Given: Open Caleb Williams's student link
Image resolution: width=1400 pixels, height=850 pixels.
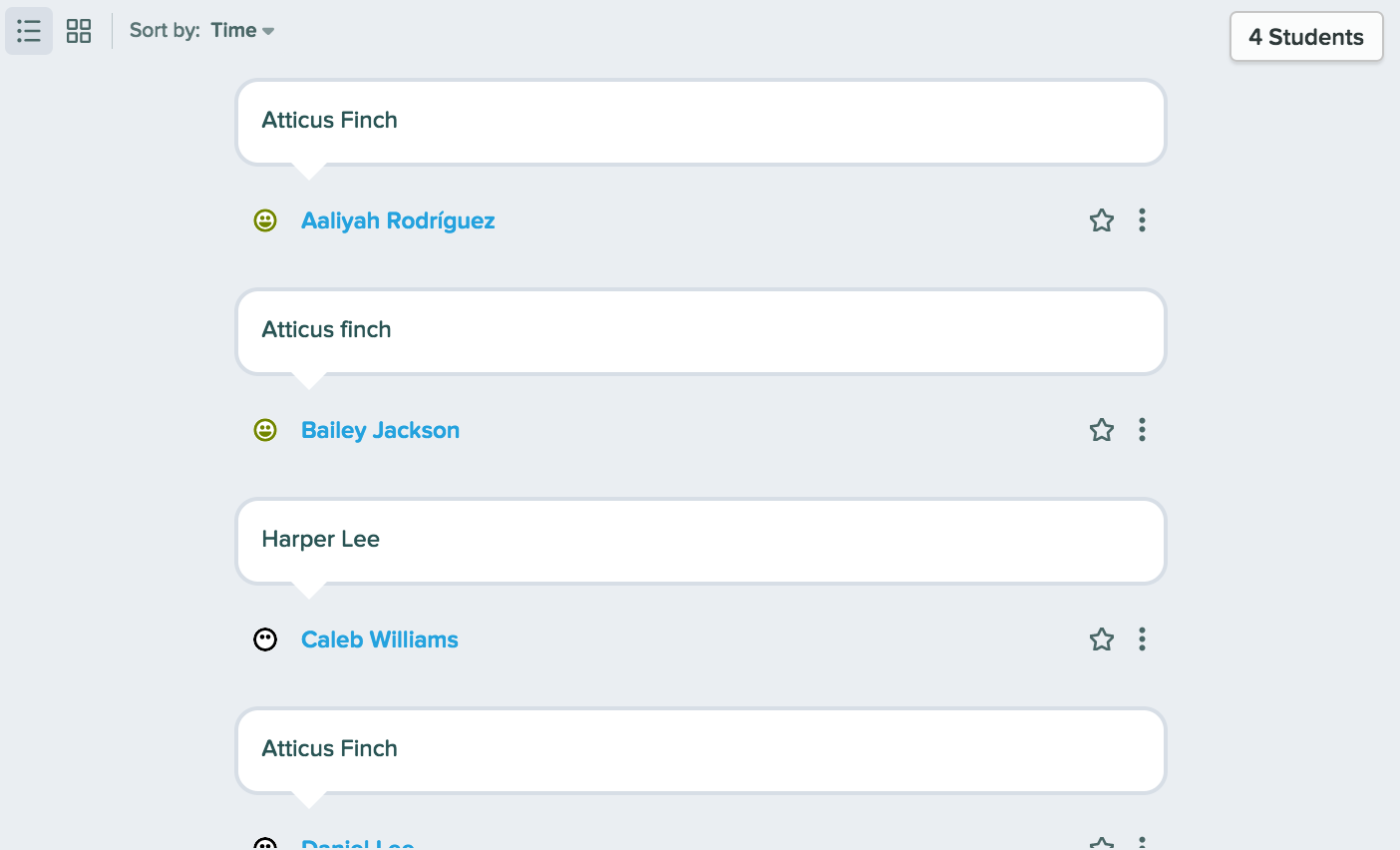Looking at the screenshot, I should 380,639.
